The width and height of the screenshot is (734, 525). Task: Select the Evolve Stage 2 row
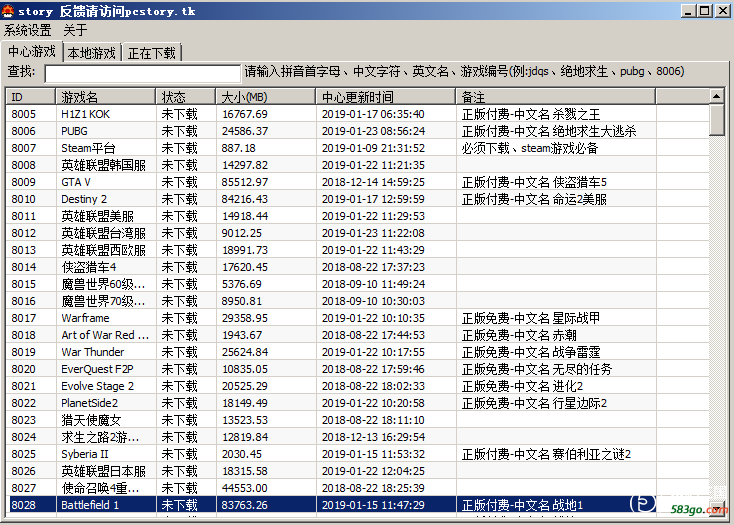tap(358, 386)
